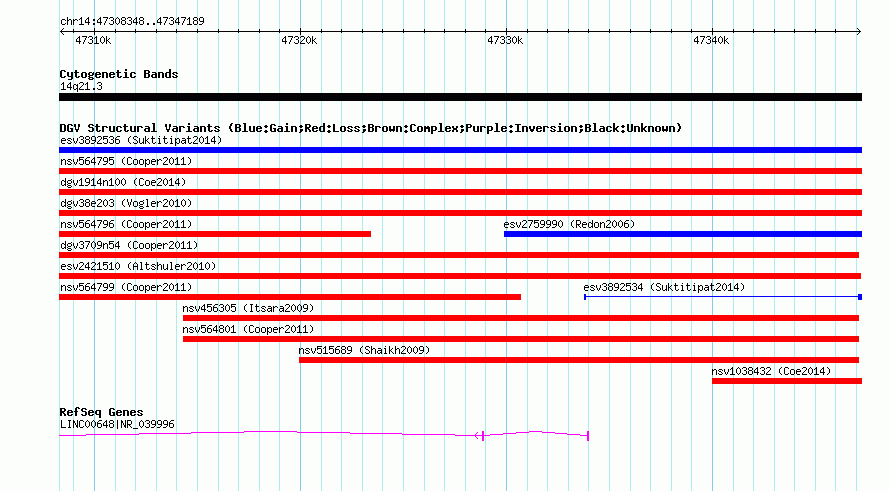Click the left arrow of the ruler
890x491 pixels.
[62, 32]
